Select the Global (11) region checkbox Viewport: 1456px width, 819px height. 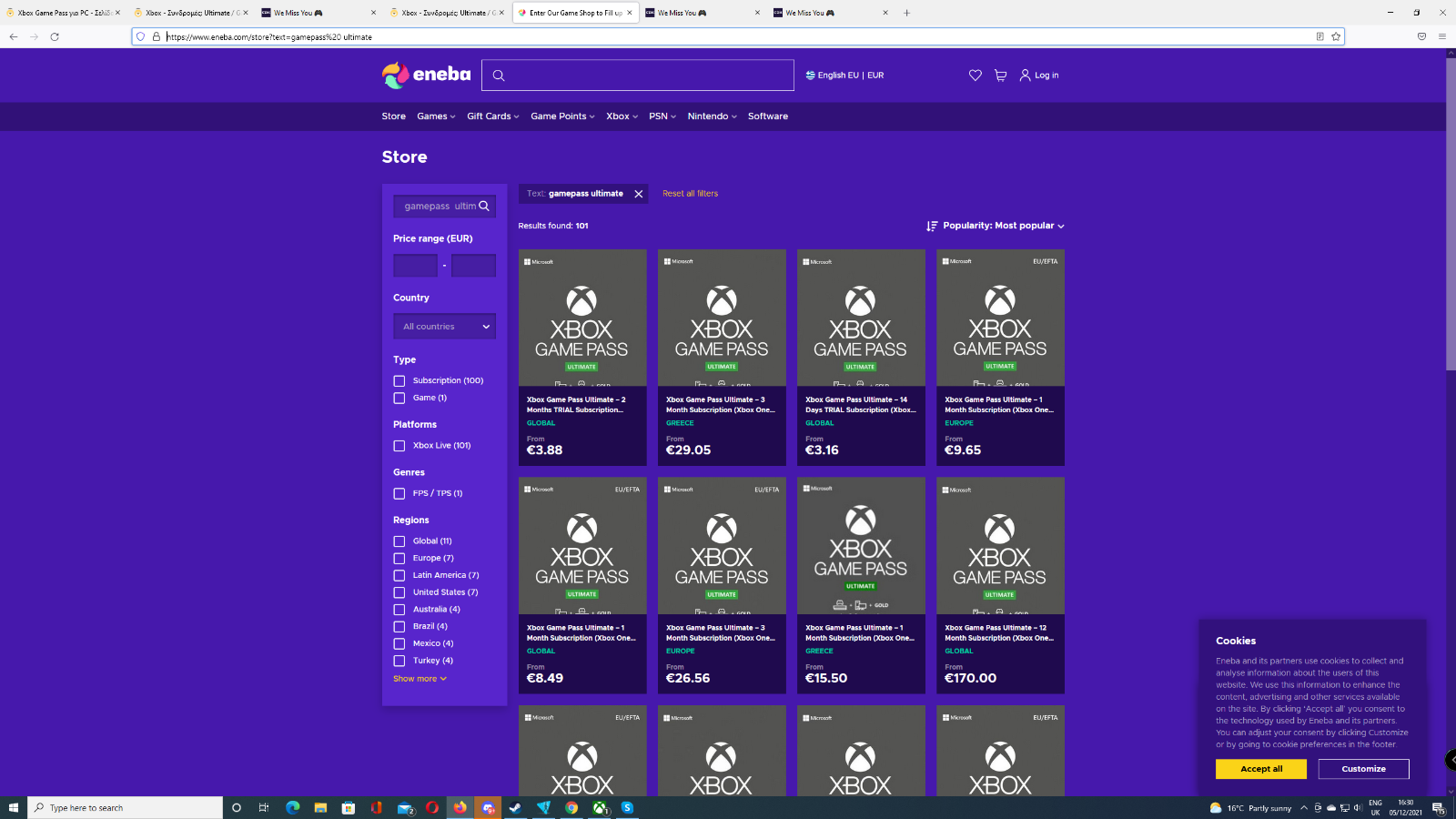(x=399, y=541)
